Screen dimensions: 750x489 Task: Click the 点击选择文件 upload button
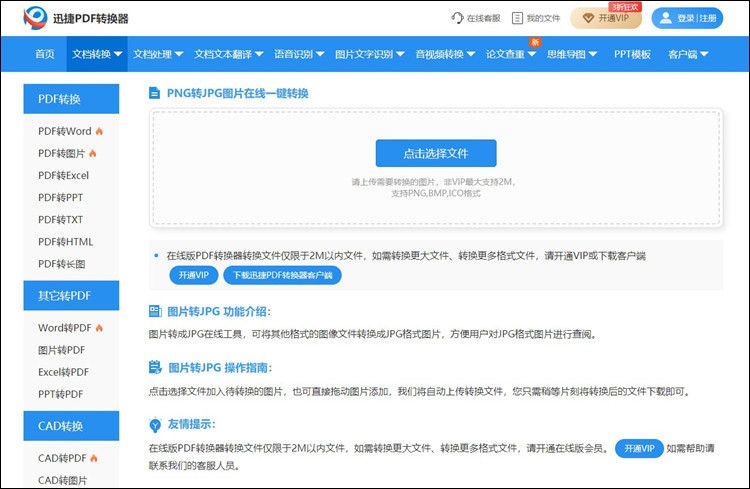click(436, 153)
